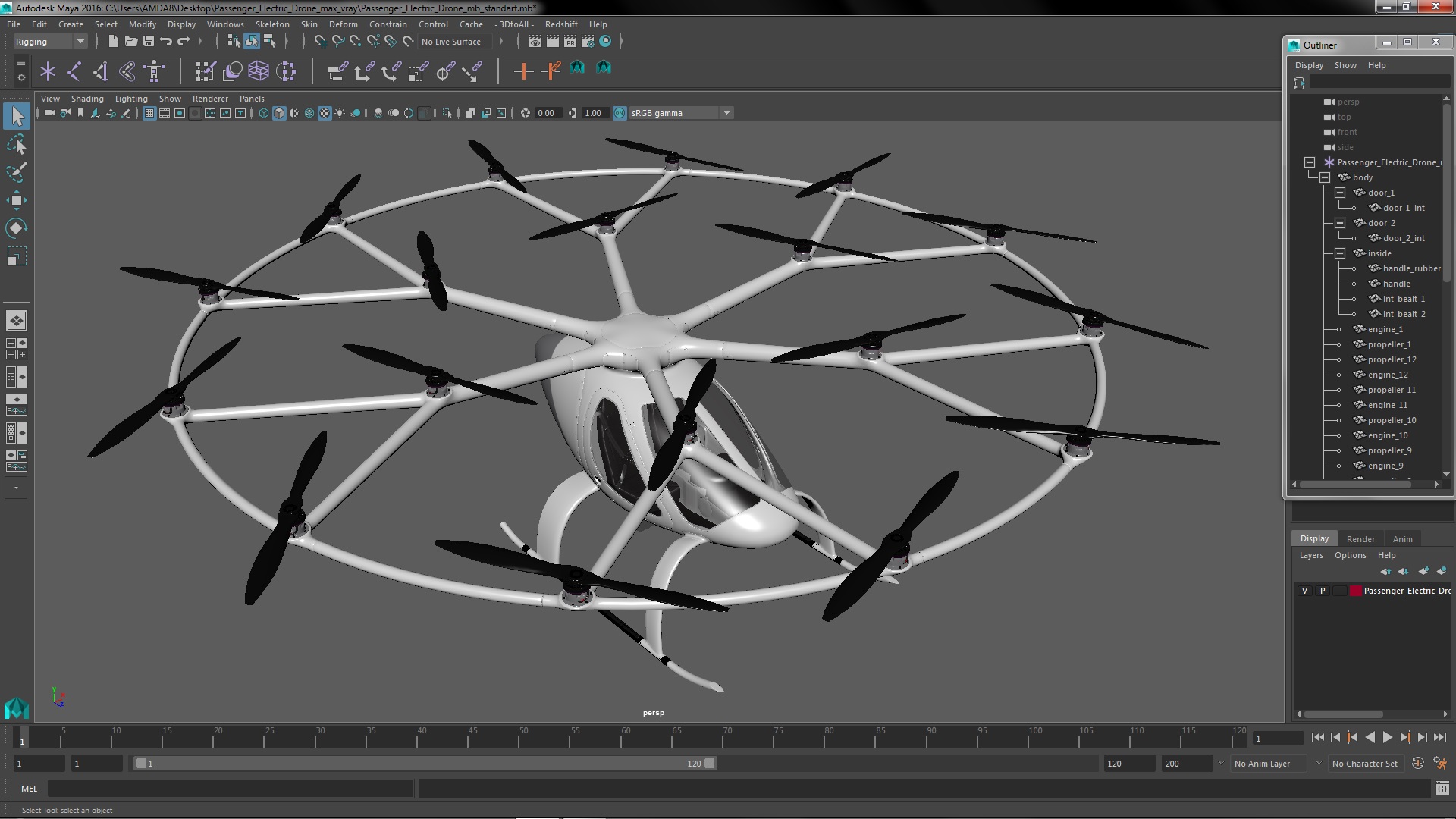Switch to the Anim tab

[1402, 538]
